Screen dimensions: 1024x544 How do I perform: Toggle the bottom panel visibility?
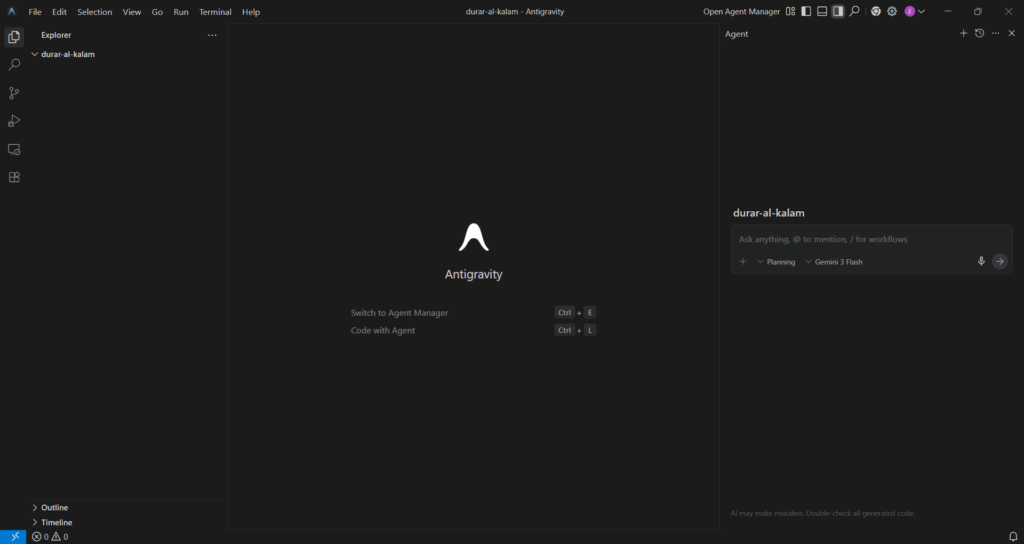coord(822,12)
